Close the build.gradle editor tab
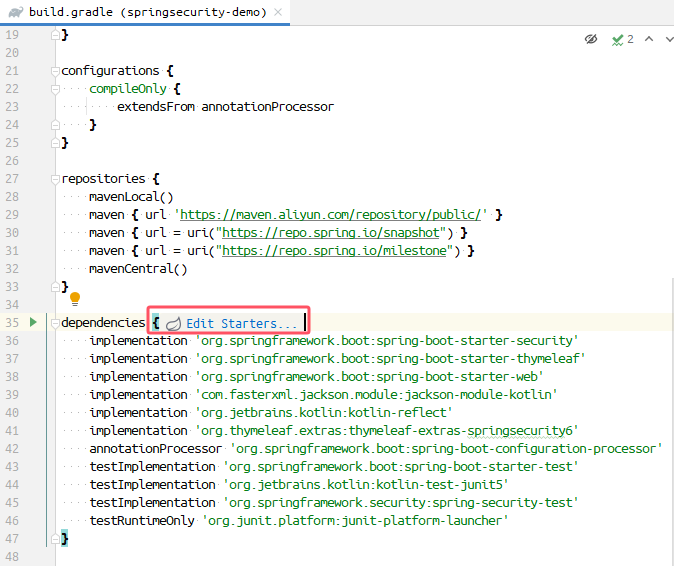Viewport: 674px width, 566px height. tap(278, 12)
